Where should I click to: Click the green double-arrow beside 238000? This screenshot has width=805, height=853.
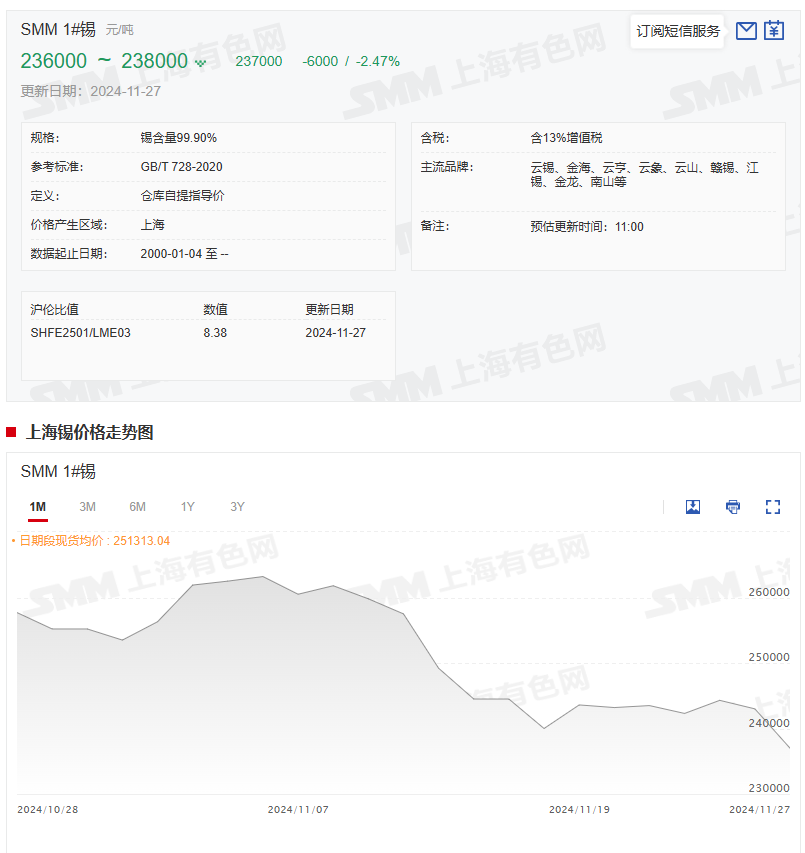(201, 61)
